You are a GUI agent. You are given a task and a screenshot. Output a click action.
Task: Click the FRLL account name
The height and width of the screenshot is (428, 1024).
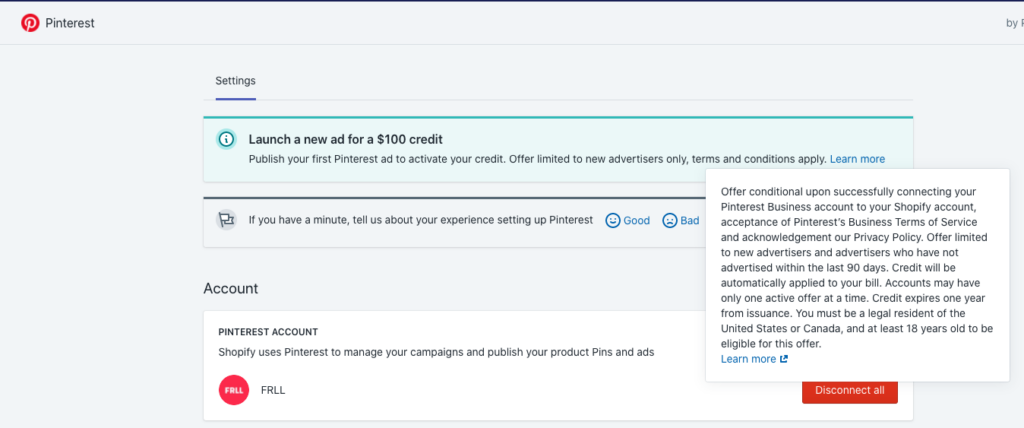click(x=273, y=390)
